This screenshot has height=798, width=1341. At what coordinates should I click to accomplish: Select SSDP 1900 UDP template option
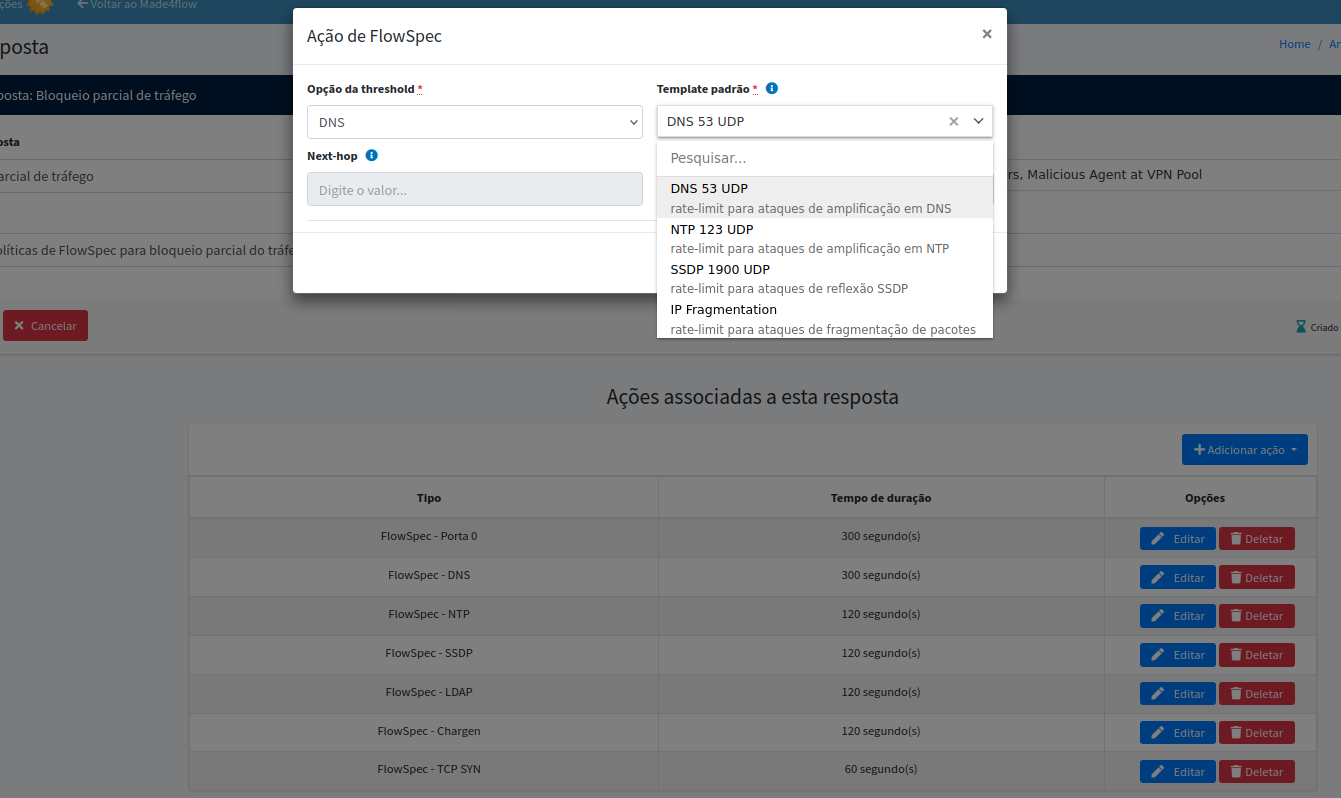click(825, 278)
